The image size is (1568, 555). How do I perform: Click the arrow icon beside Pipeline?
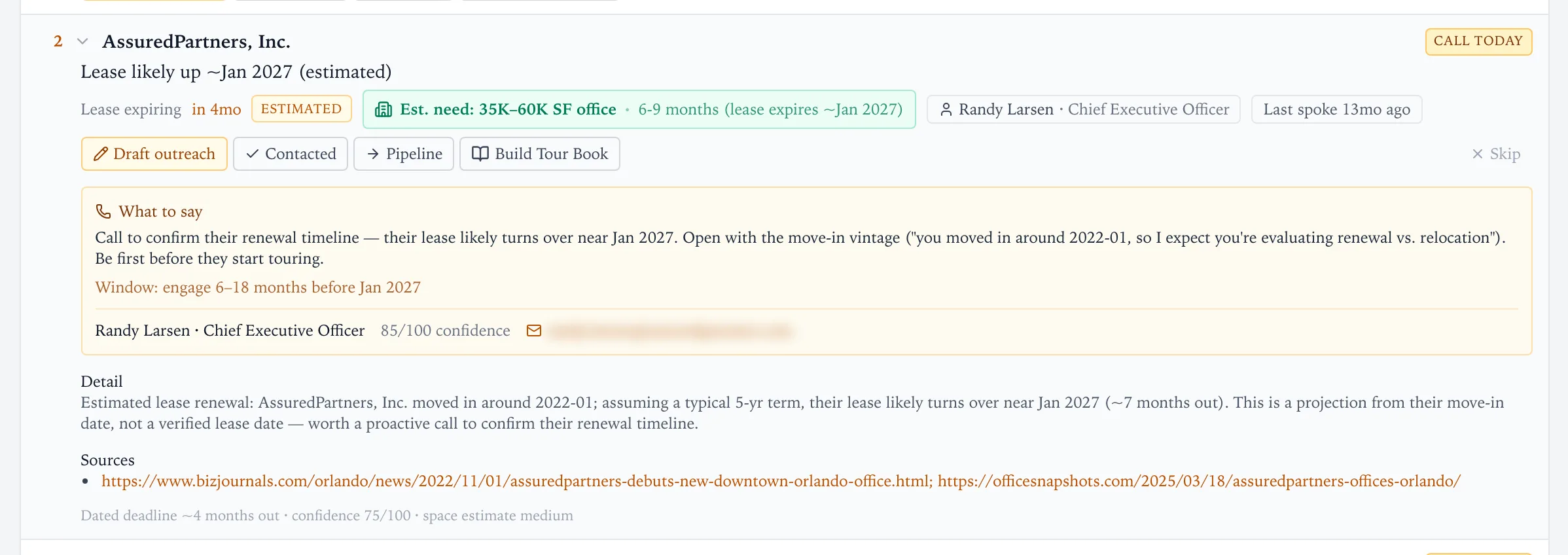pyautogui.click(x=373, y=154)
